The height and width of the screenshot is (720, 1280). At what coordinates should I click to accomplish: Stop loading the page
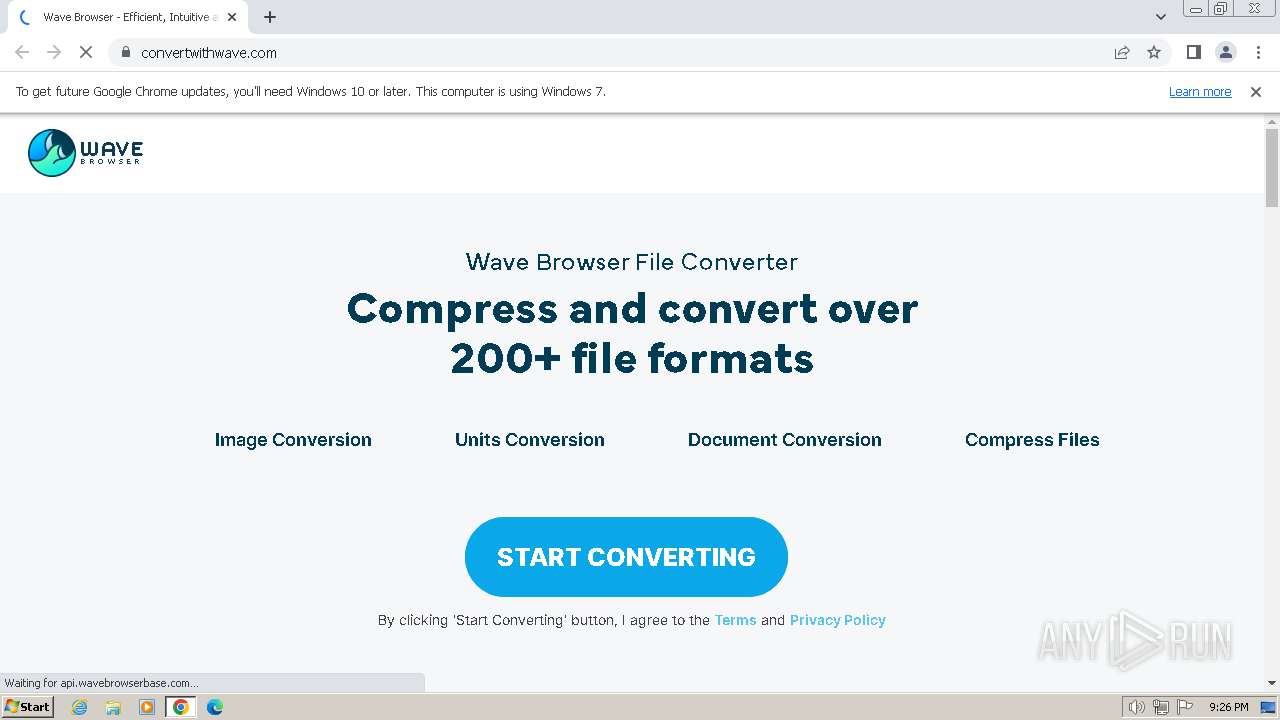pos(86,52)
